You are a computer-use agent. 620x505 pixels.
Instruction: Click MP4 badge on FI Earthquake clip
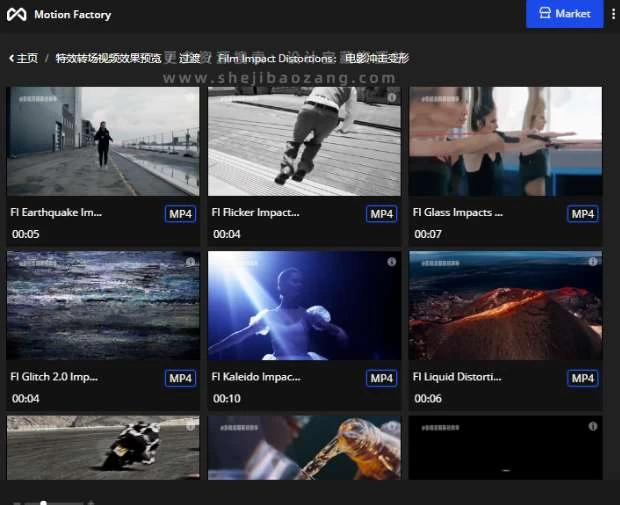coord(180,214)
